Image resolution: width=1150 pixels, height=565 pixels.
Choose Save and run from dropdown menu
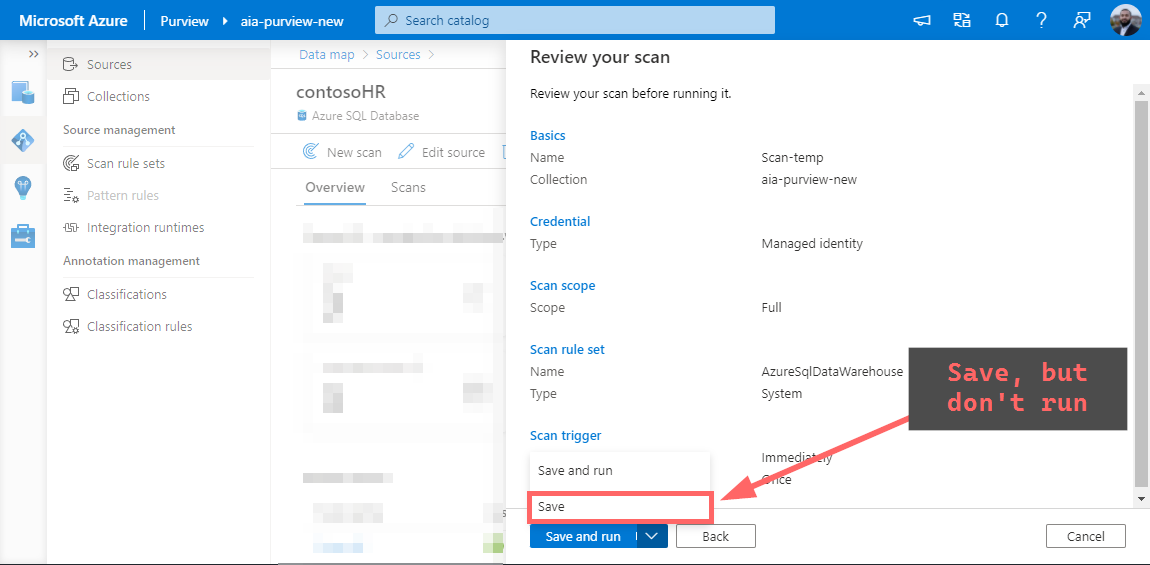click(620, 470)
